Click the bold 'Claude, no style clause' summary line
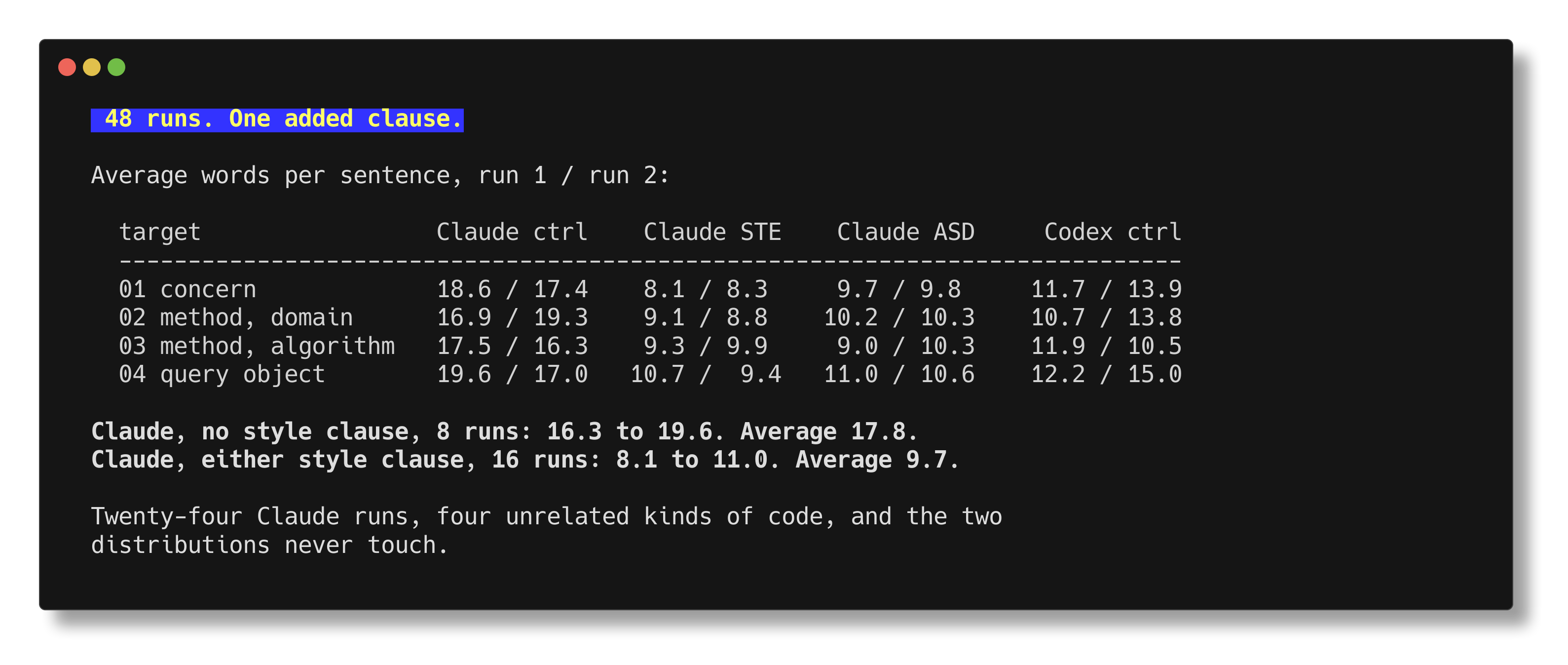 pyautogui.click(x=504, y=432)
